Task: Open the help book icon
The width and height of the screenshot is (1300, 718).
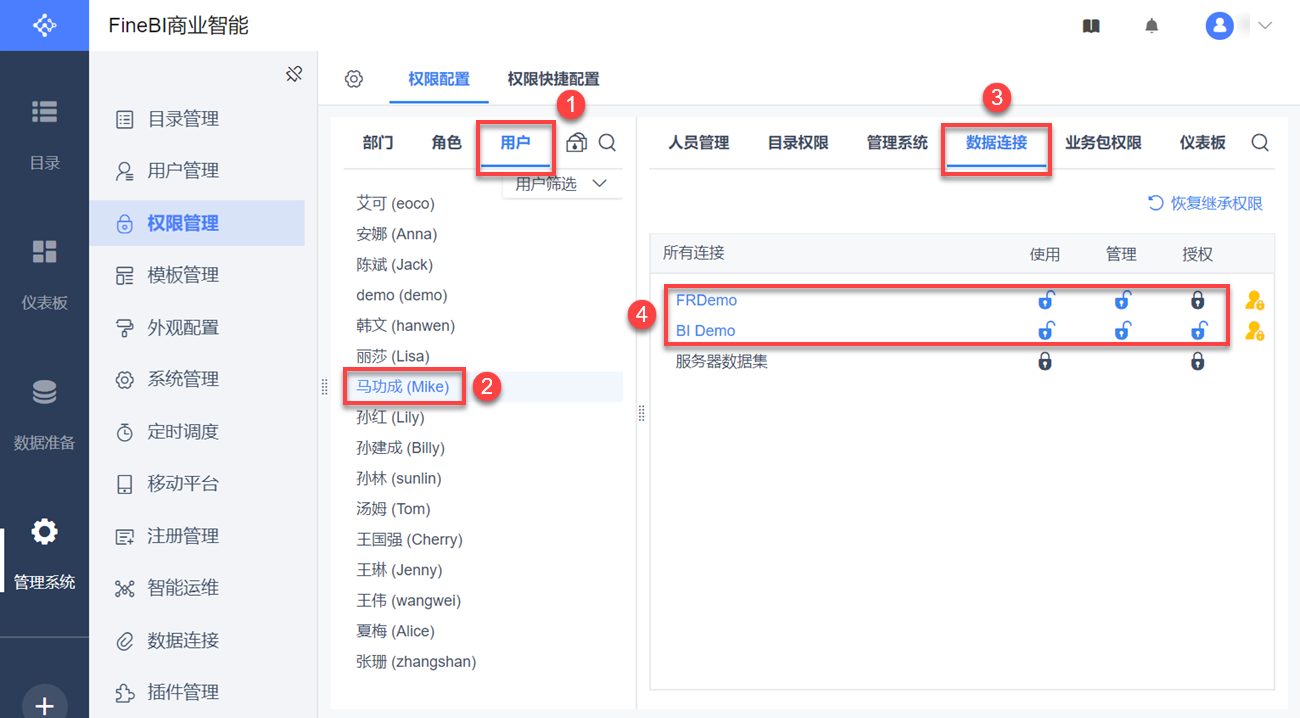Action: [1091, 26]
